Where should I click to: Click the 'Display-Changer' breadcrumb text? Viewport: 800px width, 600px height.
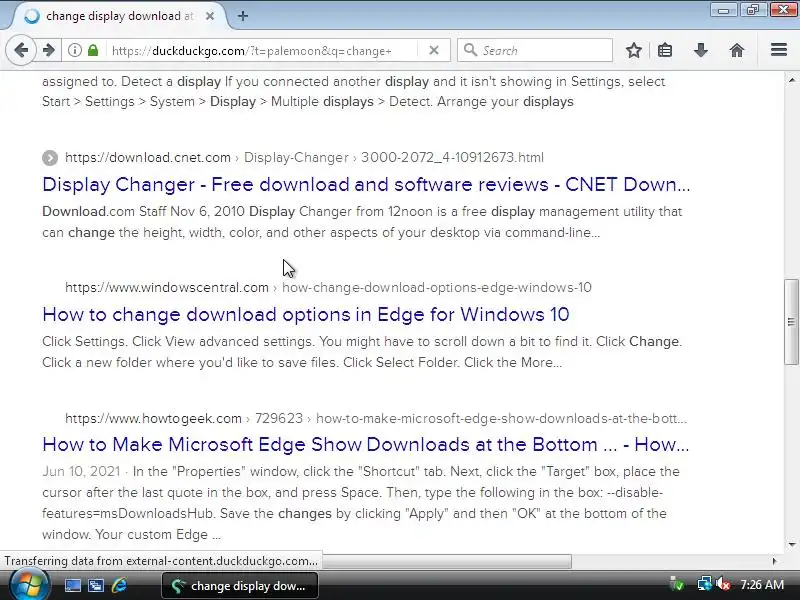pyautogui.click(x=296, y=157)
